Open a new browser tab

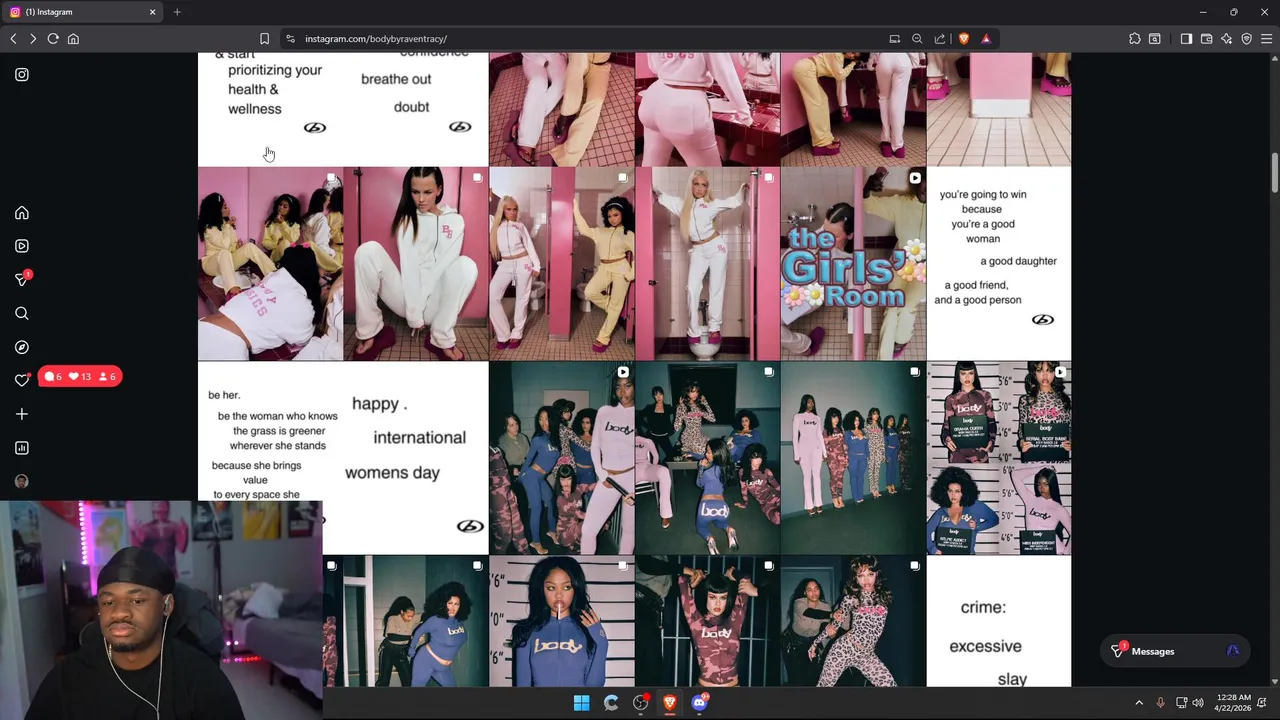pos(177,12)
